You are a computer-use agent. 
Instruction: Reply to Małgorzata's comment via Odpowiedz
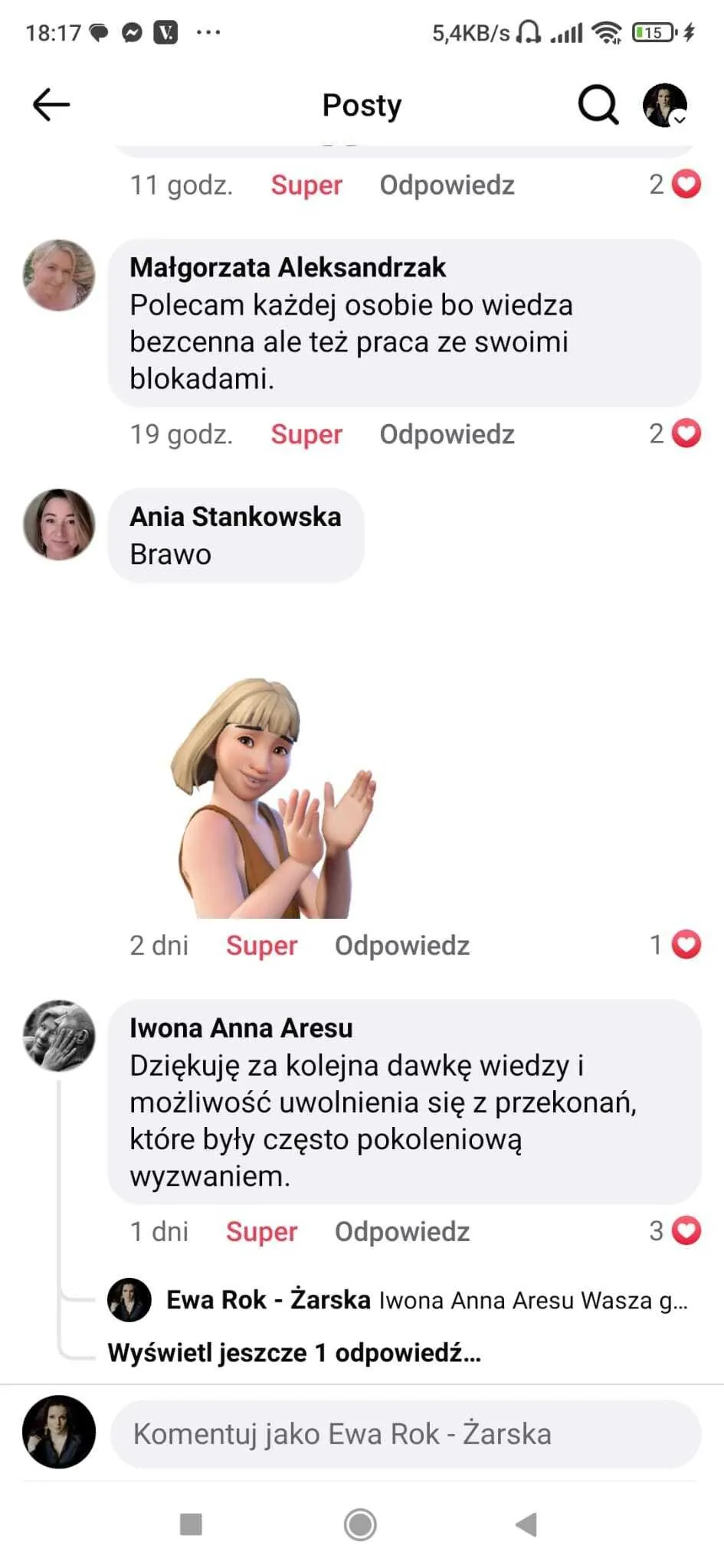click(447, 434)
